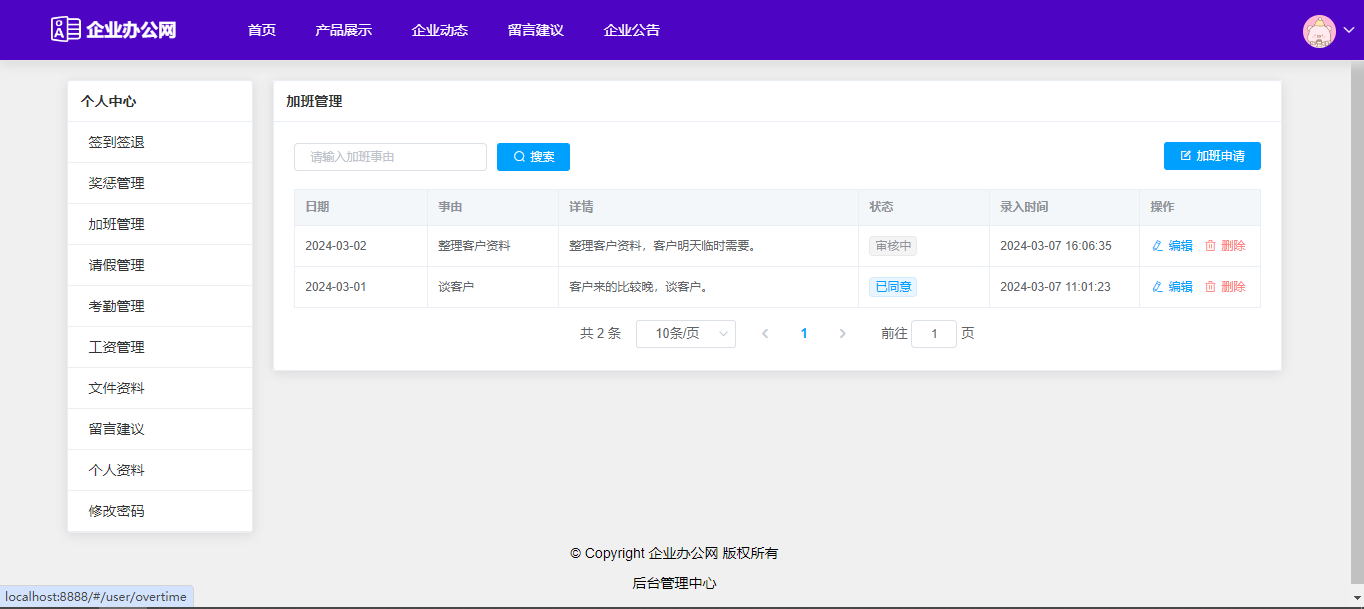Go to previous page arrow
This screenshot has height=609, width=1364.
pos(765,334)
